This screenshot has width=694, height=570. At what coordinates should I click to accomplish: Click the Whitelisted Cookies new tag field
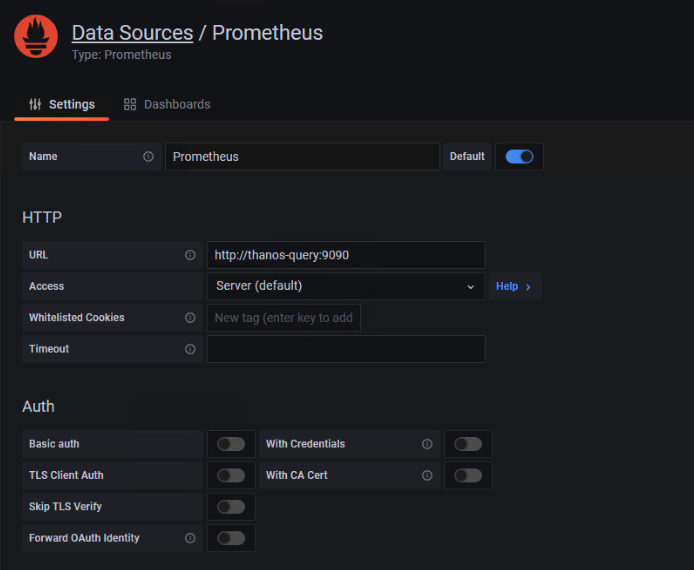tap(284, 318)
